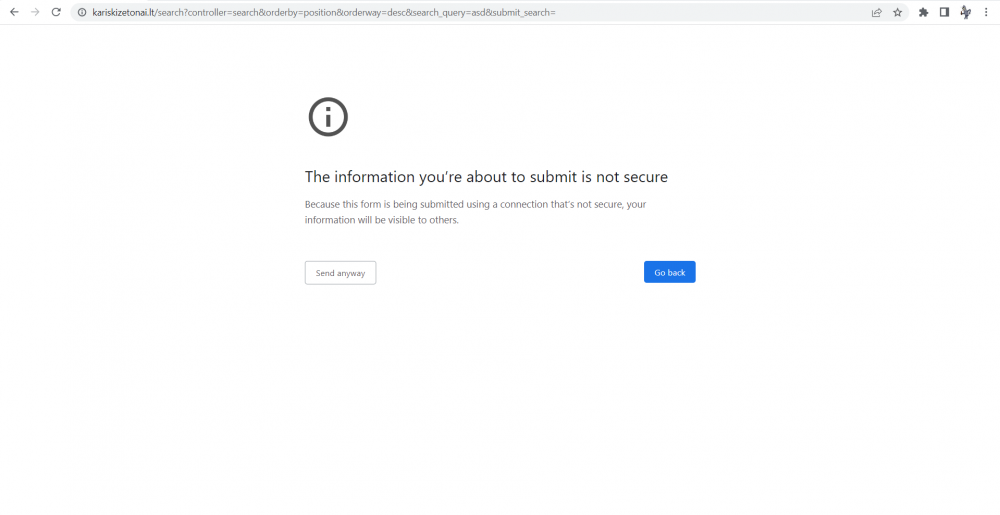Click the 'Because this form' explanation line
The image size is (1000, 515).
pos(475,204)
